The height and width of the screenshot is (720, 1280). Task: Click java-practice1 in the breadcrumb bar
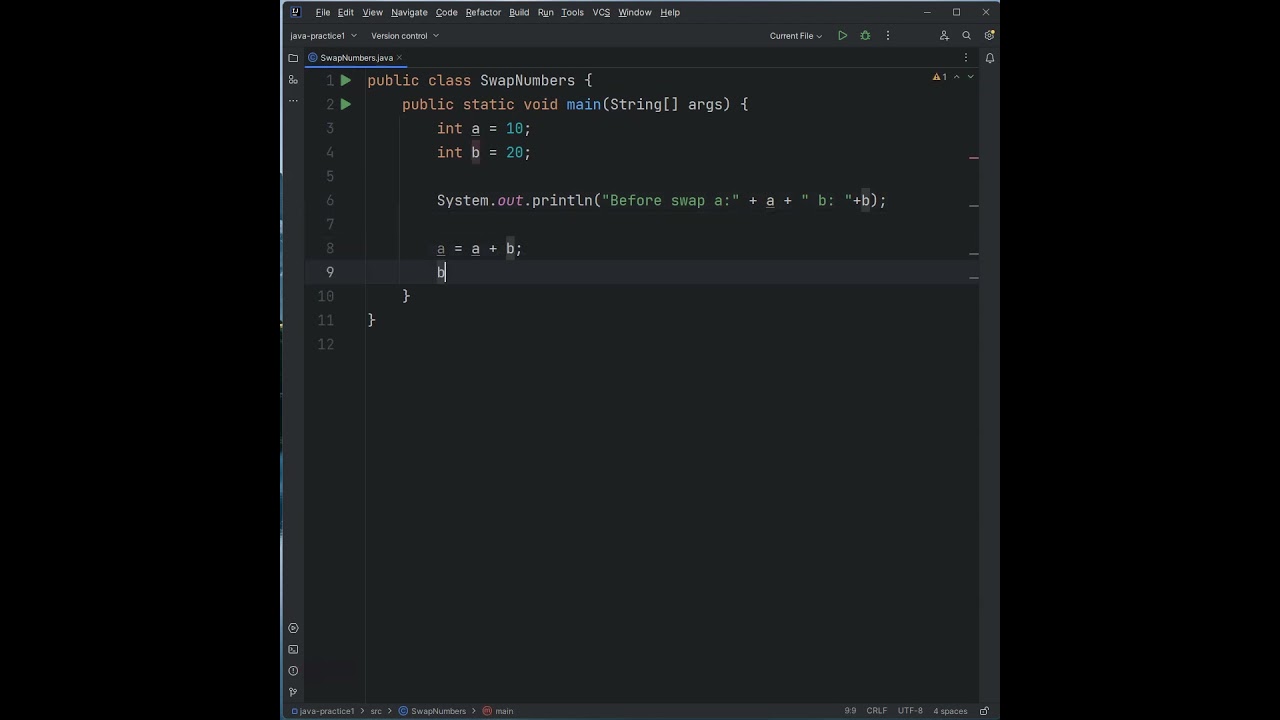(x=324, y=711)
